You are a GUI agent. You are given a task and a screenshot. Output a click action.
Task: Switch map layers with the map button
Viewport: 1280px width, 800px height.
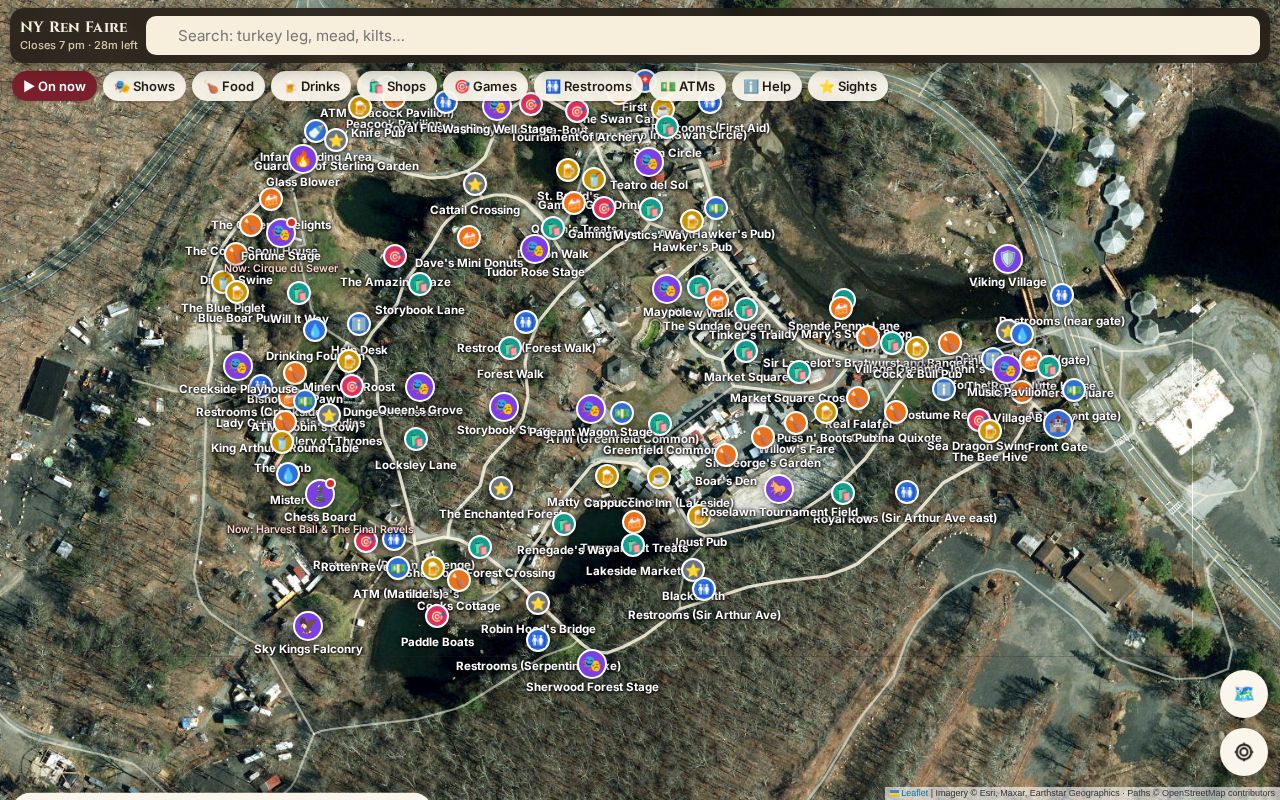(x=1244, y=694)
